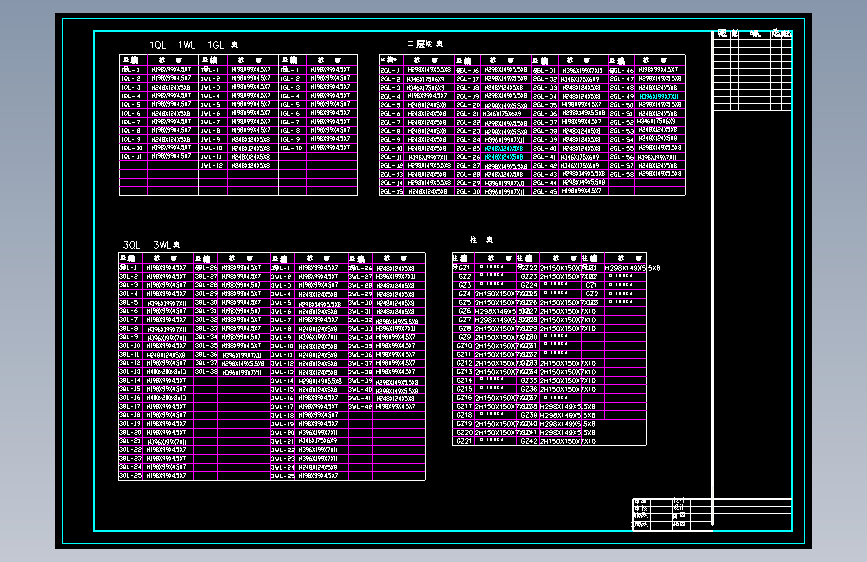
Task: Select the 'GZ21' column label
Action: tap(464, 441)
